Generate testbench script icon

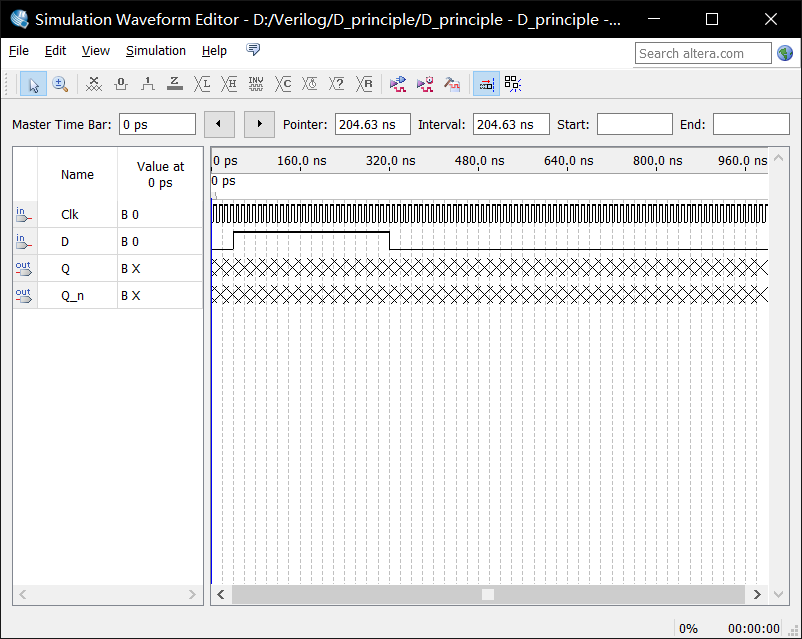452,84
